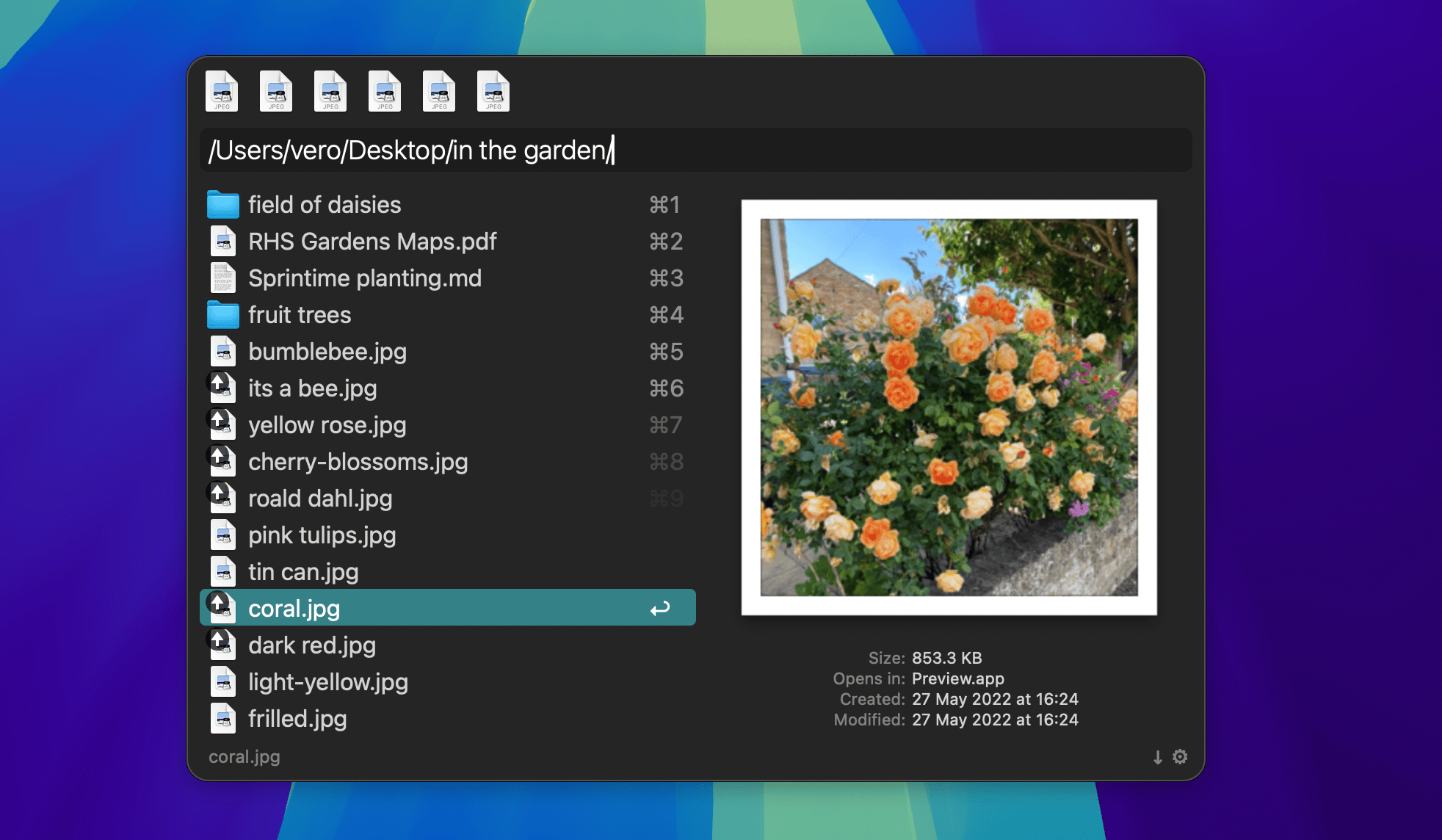The height and width of the screenshot is (840, 1442).
Task: Click the return arrow icon on coral.jpg row
Action: tap(660, 609)
